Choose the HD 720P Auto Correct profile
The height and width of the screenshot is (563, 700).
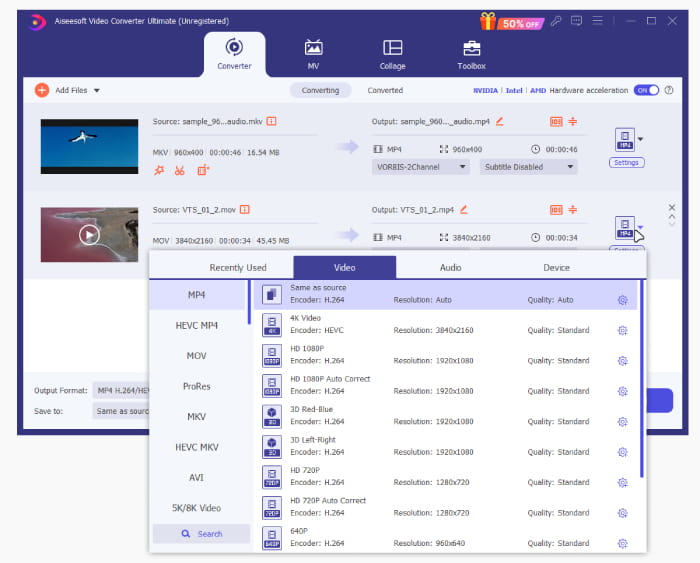(x=445, y=507)
